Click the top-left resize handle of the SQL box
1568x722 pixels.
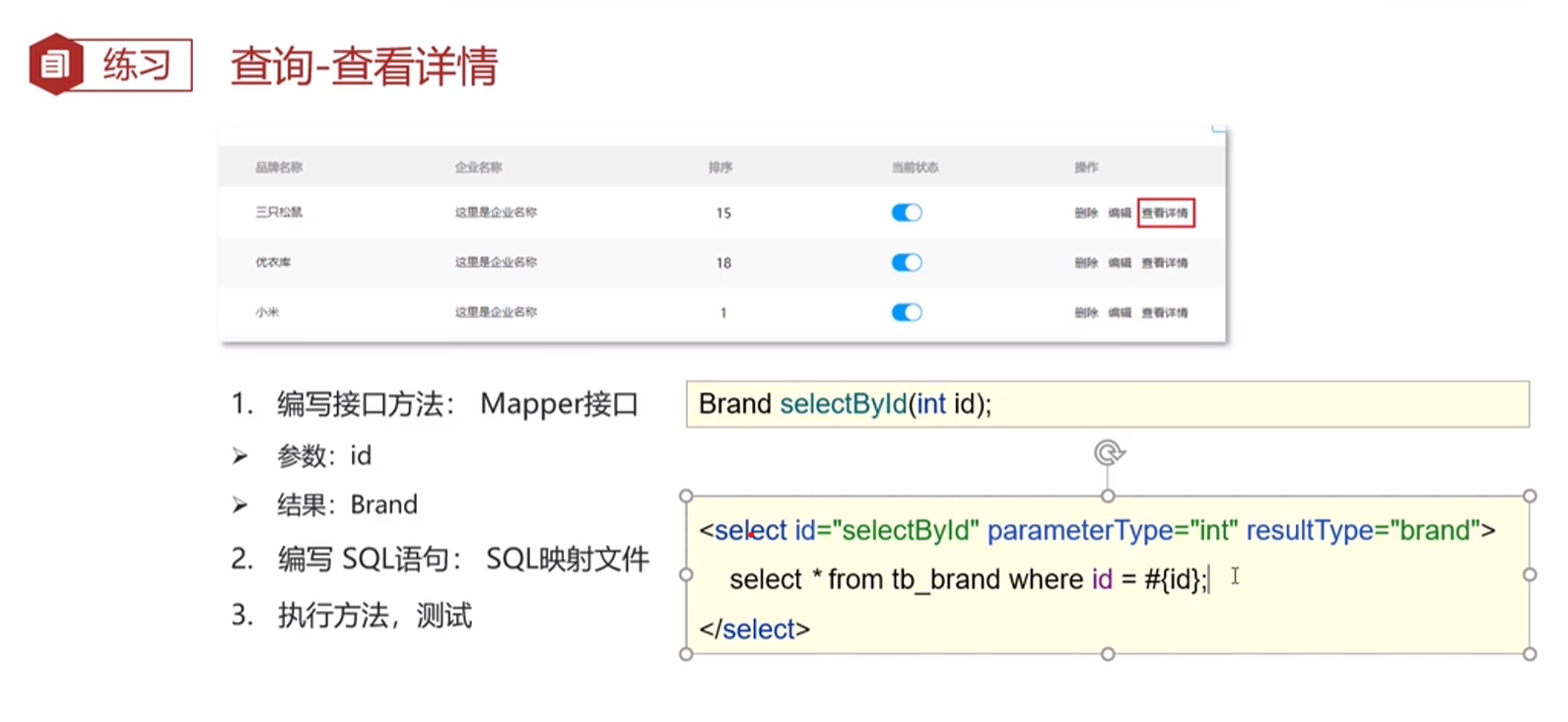coord(687,495)
